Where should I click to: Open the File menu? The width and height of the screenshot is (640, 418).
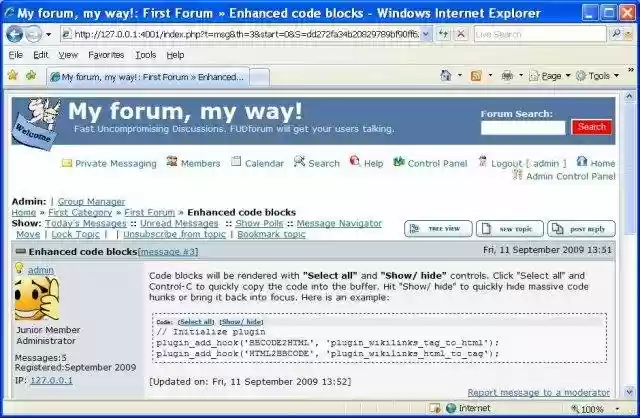pos(16,55)
